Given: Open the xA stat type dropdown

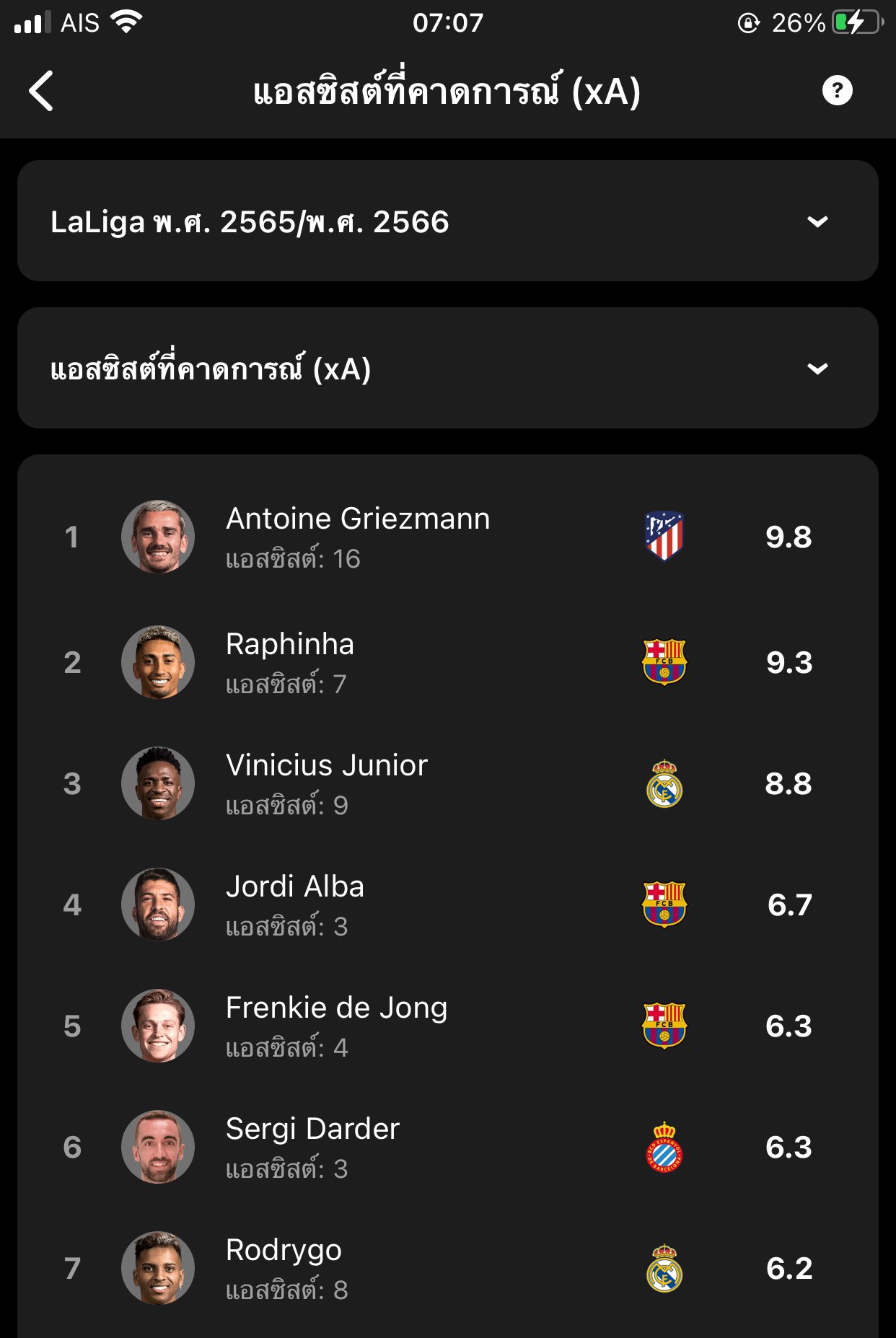Looking at the screenshot, I should pos(447,368).
